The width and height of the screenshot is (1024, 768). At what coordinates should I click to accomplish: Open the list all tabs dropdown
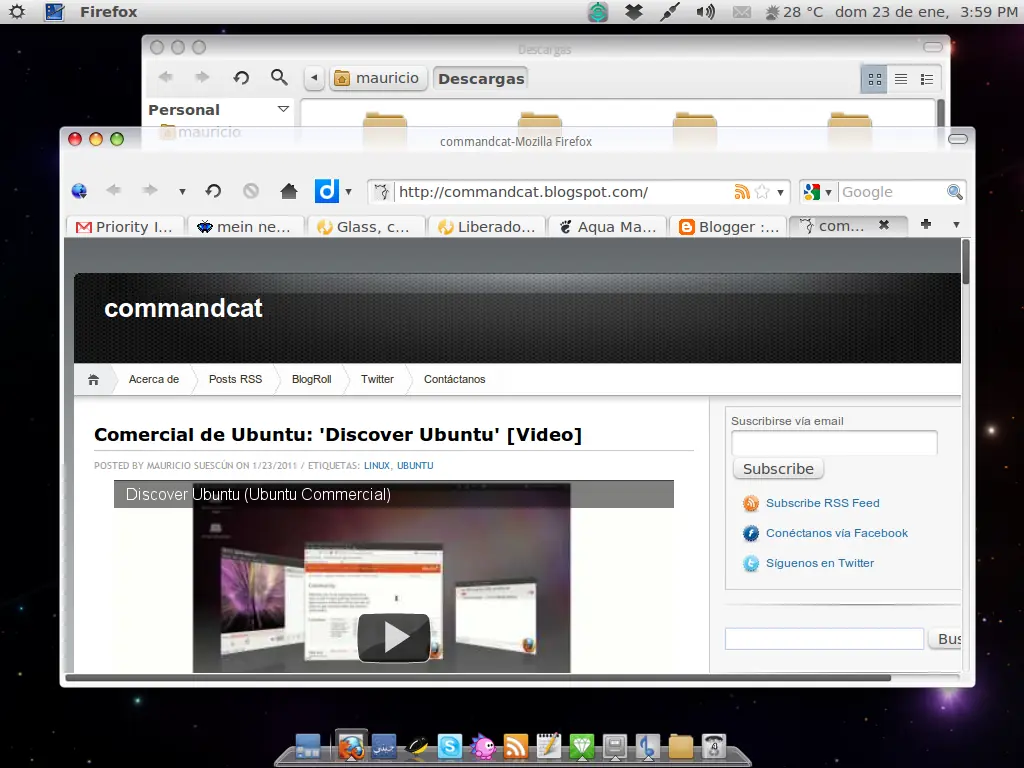click(956, 225)
